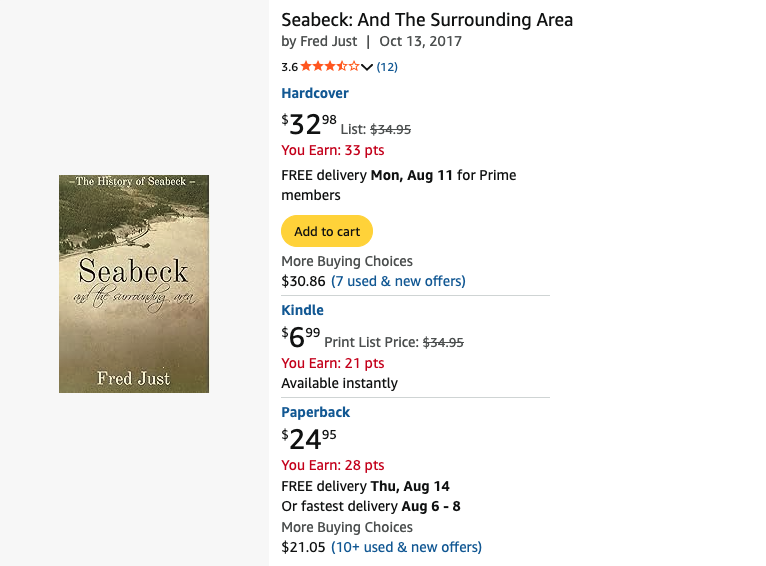766x566 pixels.
Task: Click the Hardcover 'You Earn: 33 pts' text
Action: tap(333, 150)
